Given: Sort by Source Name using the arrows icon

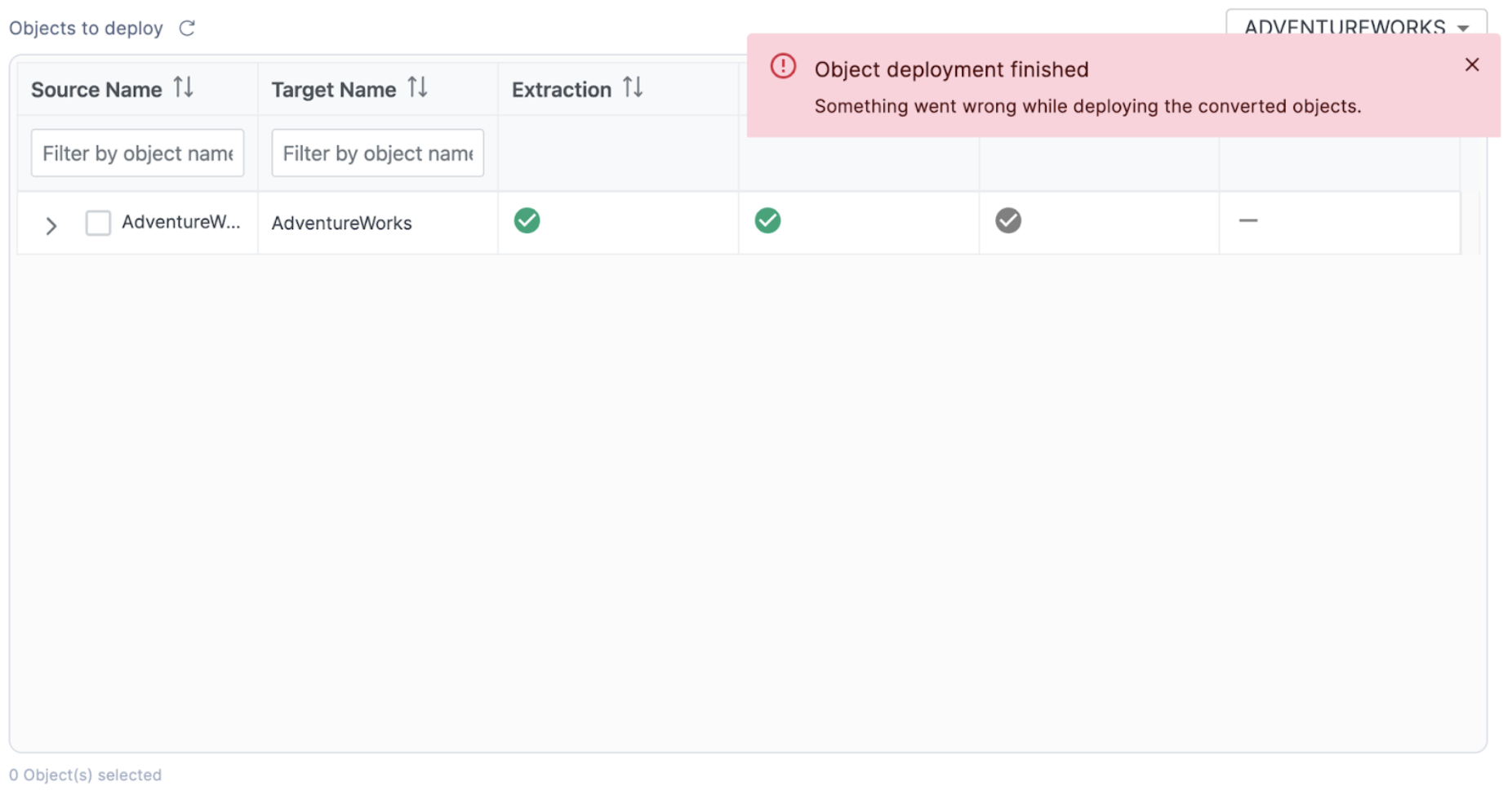Looking at the screenshot, I should [184, 87].
